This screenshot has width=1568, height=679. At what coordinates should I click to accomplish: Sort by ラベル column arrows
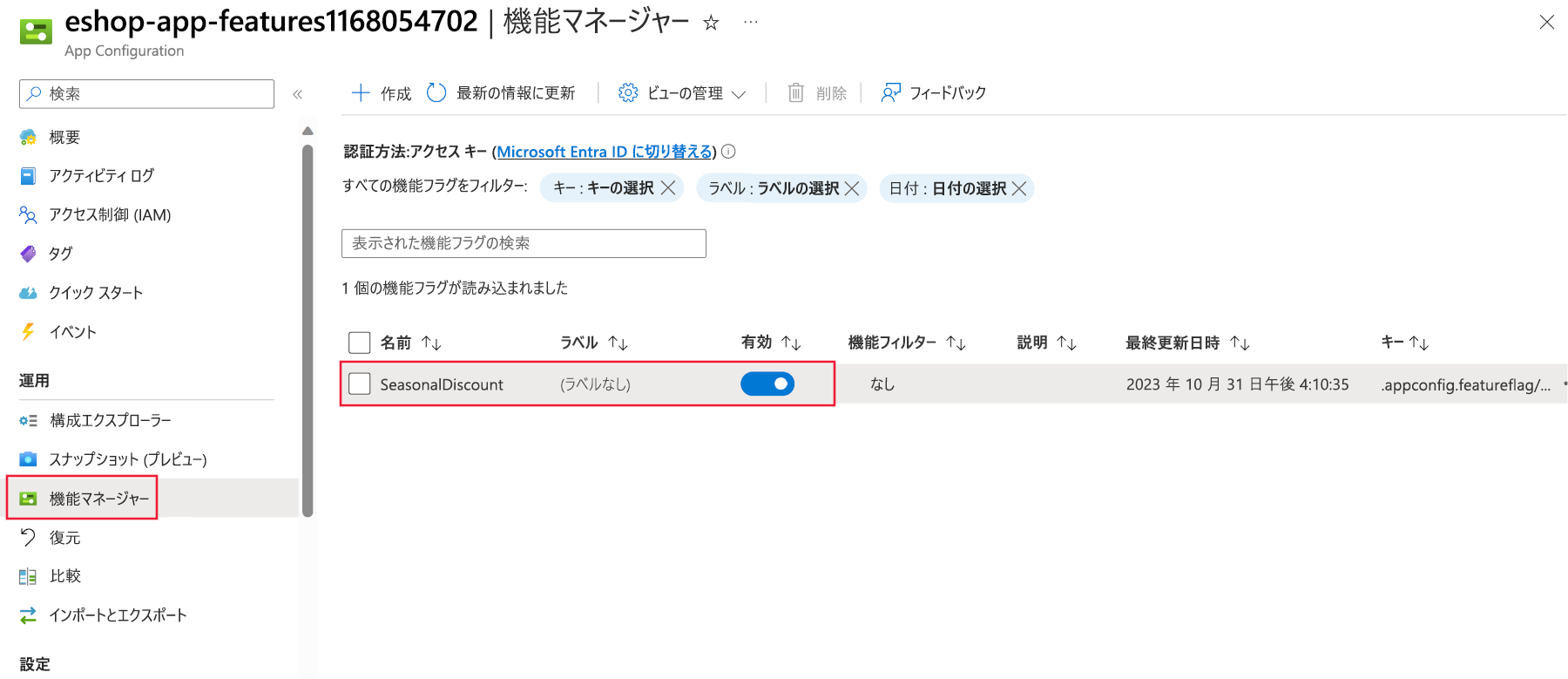click(x=618, y=343)
